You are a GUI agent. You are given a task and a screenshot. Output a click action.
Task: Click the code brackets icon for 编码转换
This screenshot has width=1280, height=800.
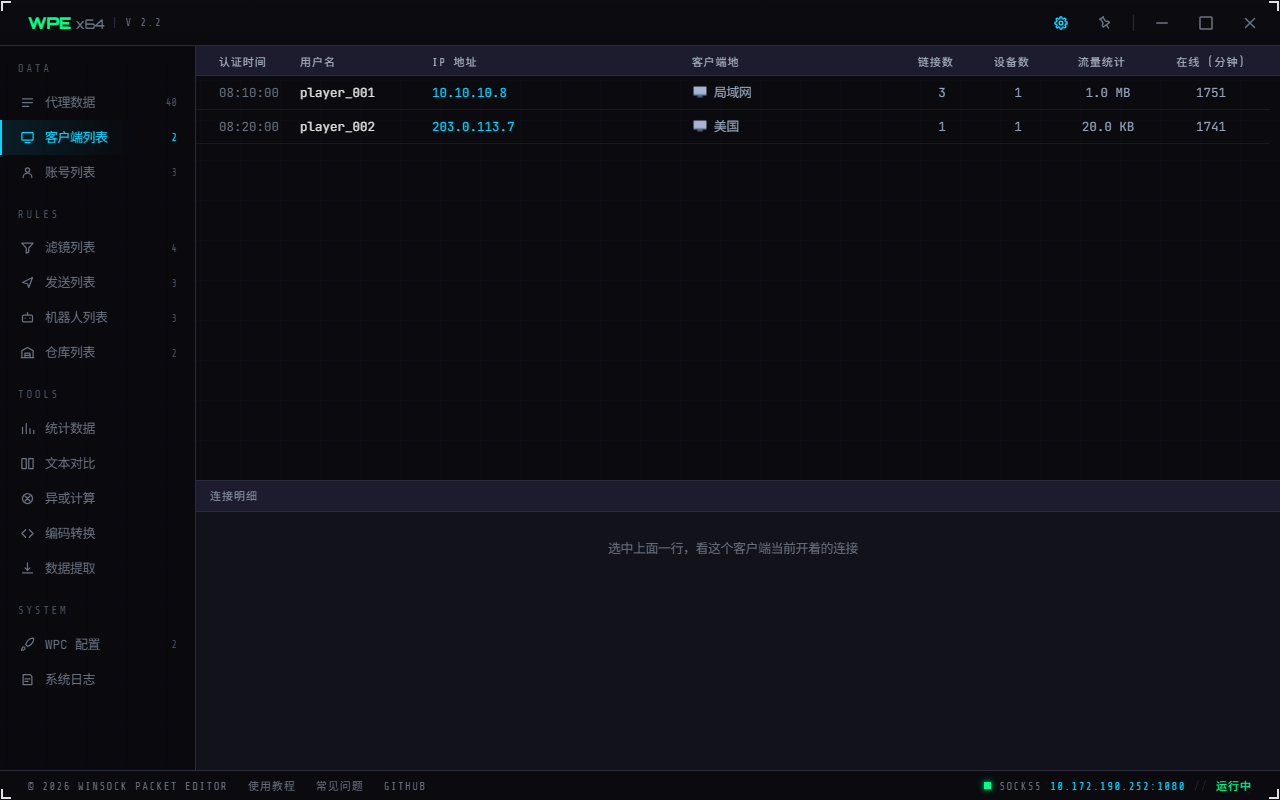(x=27, y=533)
